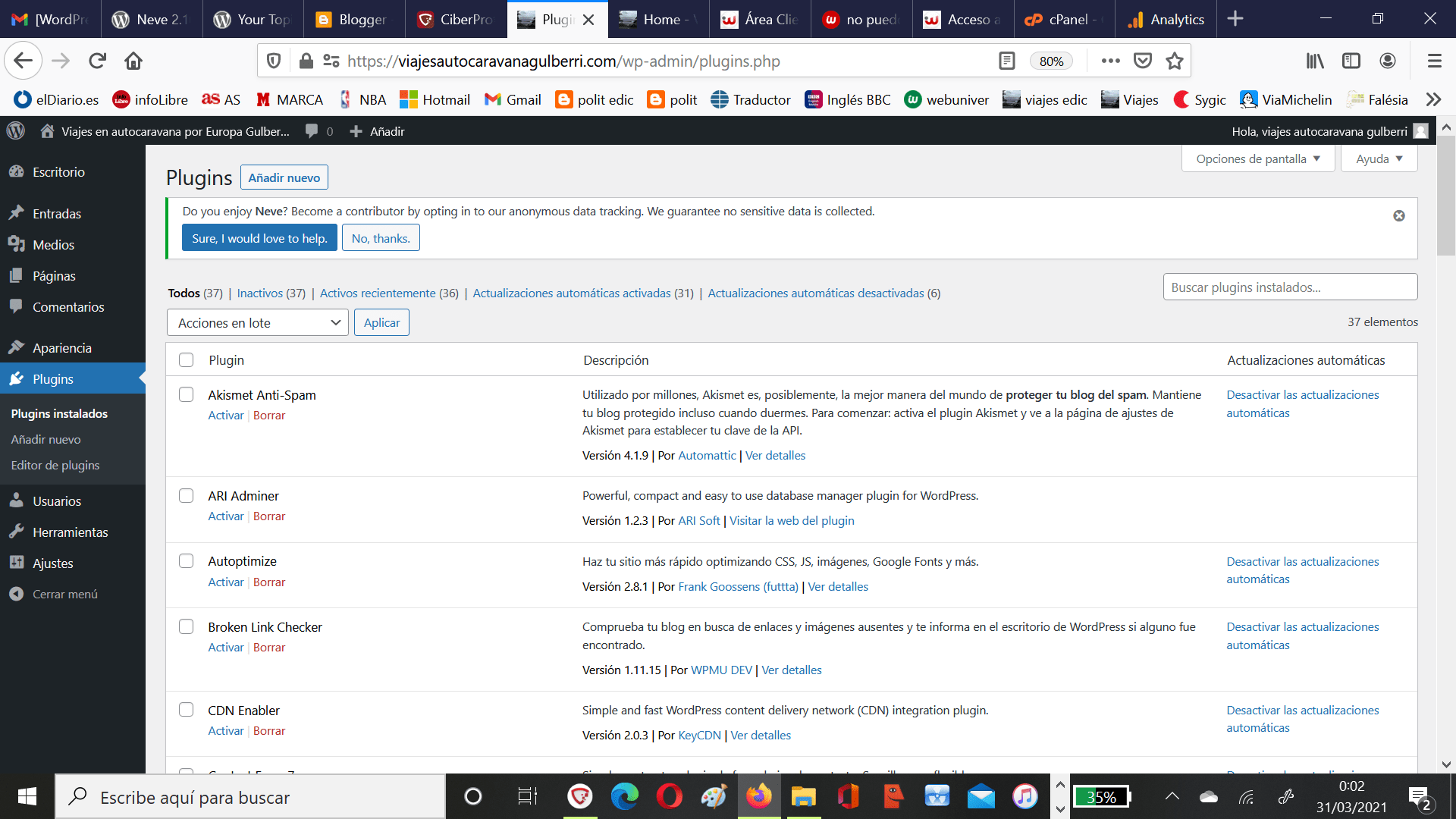The image size is (1456, 819).
Task: Show more bookmarks chevron
Action: coord(1433,99)
